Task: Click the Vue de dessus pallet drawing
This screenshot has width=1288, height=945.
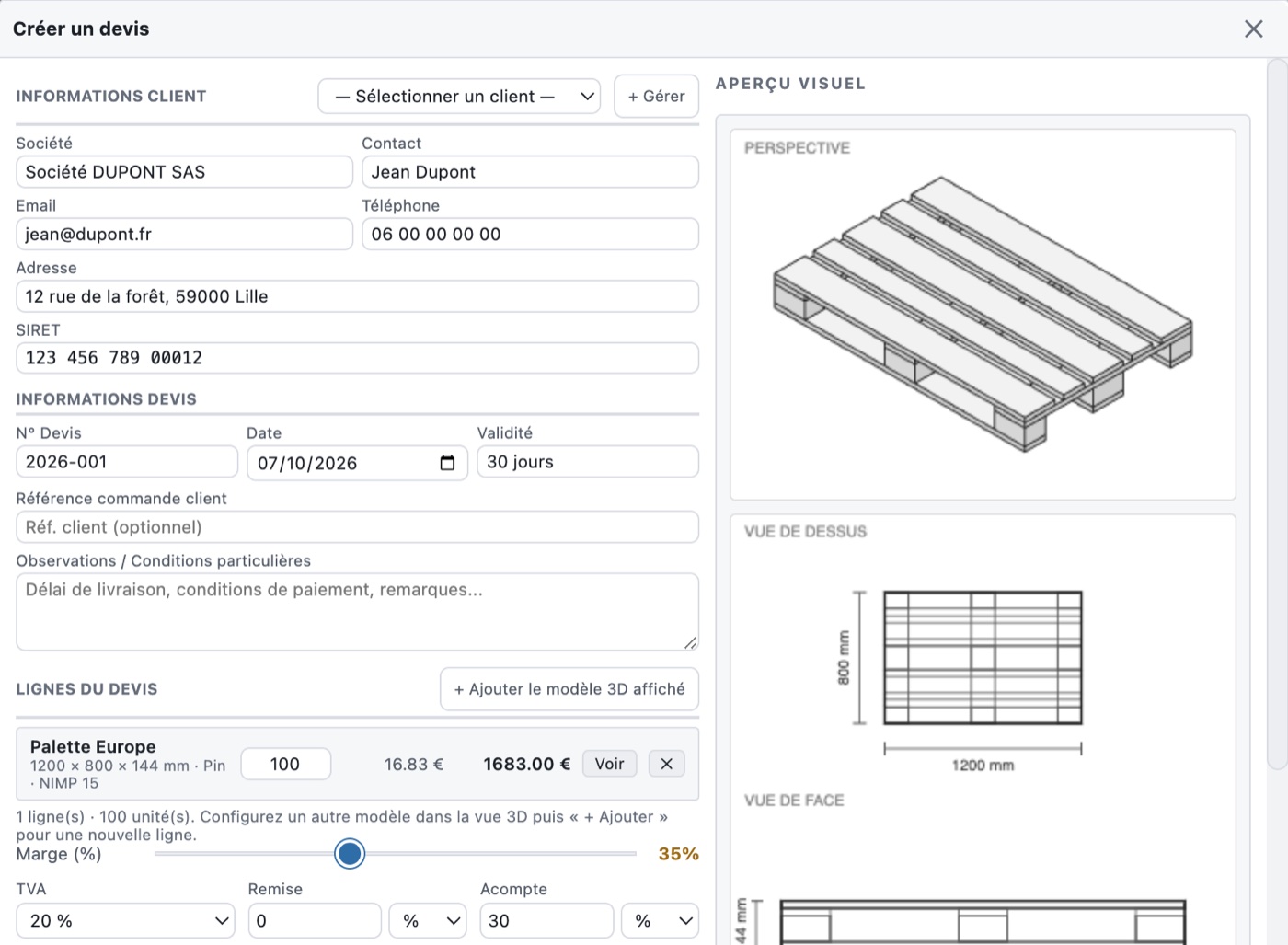Action: pos(983,658)
